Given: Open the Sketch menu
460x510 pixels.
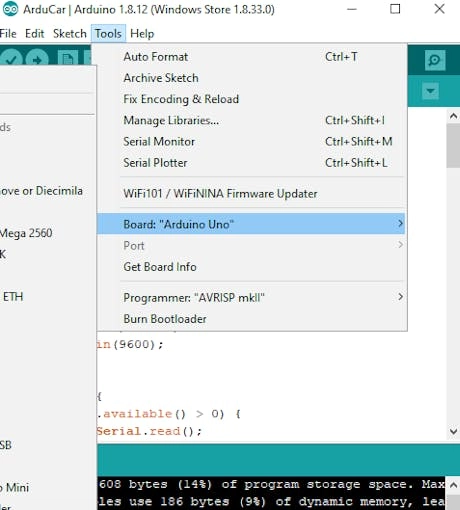Looking at the screenshot, I should pyautogui.click(x=70, y=34).
